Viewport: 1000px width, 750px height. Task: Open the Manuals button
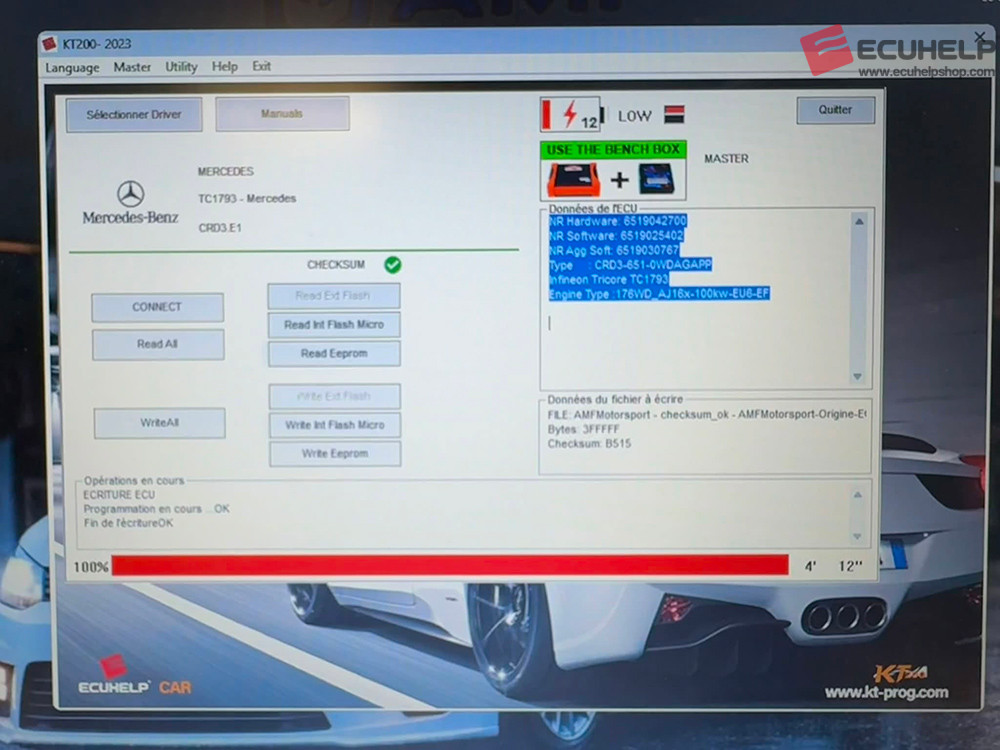click(x=282, y=114)
